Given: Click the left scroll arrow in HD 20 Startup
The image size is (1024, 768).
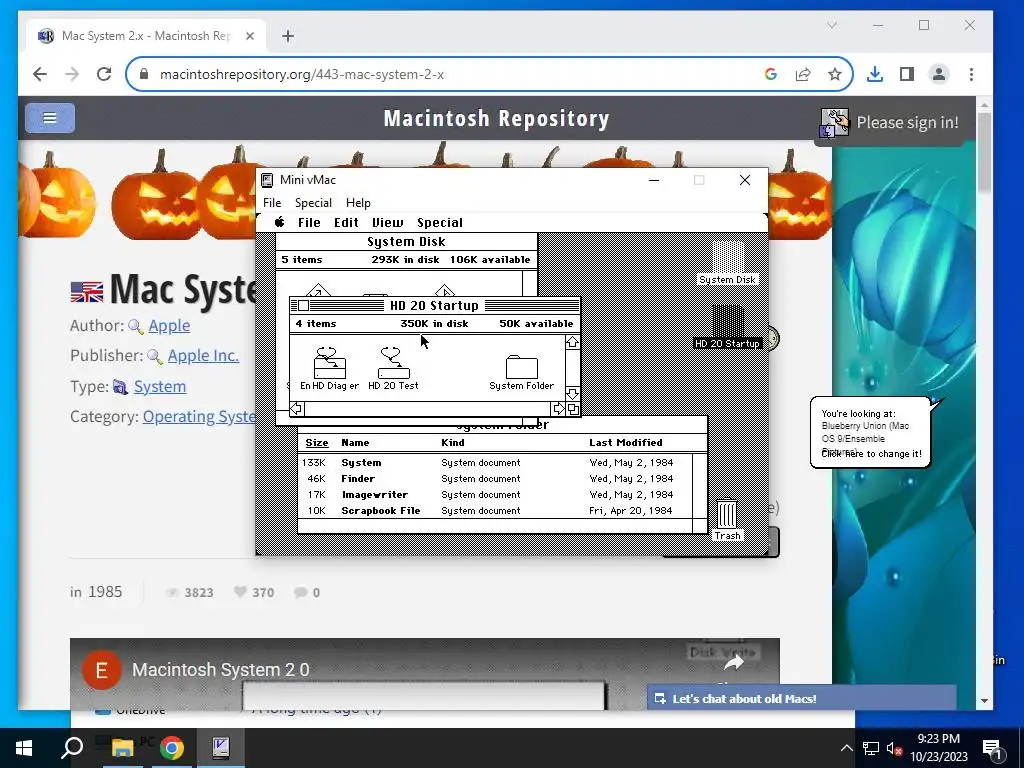Looking at the screenshot, I should coord(296,409).
